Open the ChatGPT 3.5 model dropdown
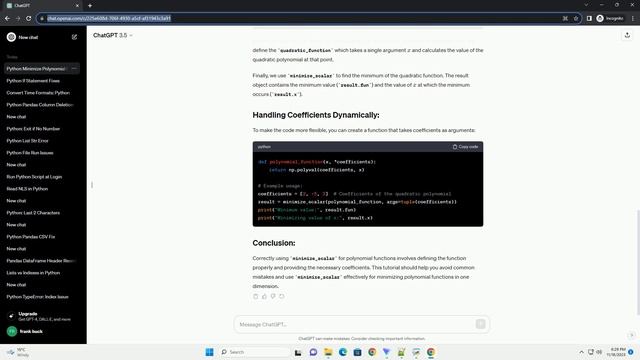 tap(113, 36)
